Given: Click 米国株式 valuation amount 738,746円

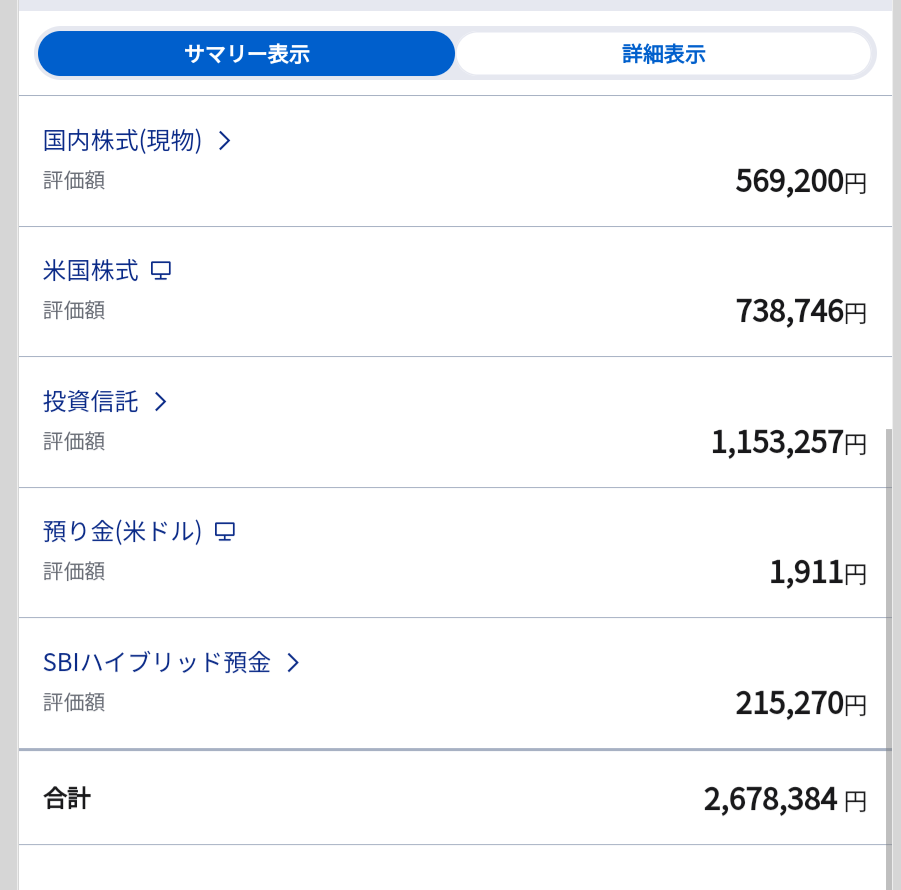Looking at the screenshot, I should tap(800, 311).
